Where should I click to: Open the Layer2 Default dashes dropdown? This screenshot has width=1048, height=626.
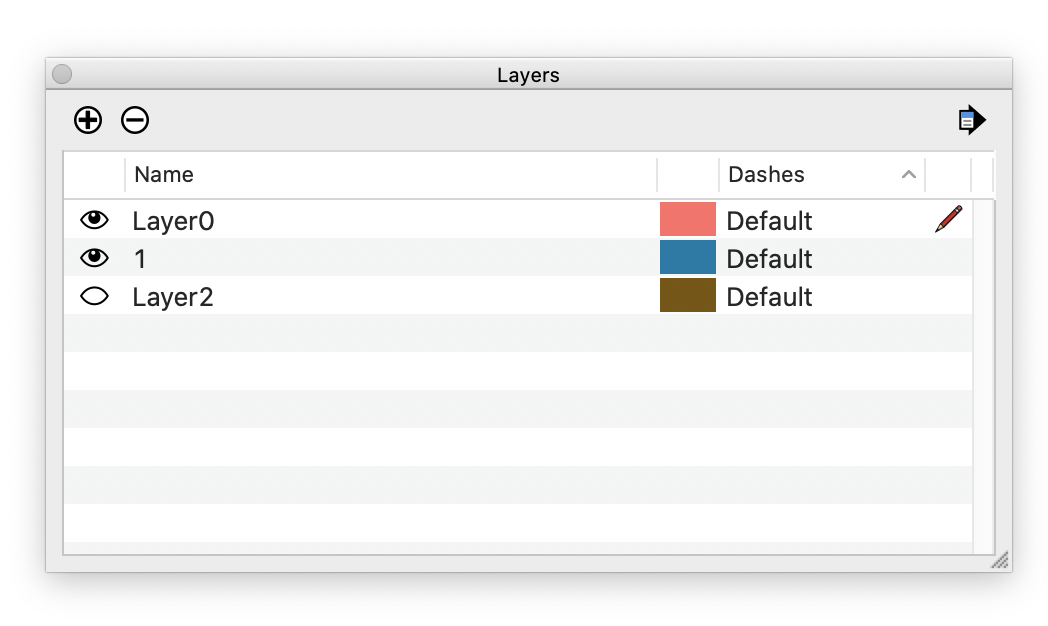tap(769, 297)
